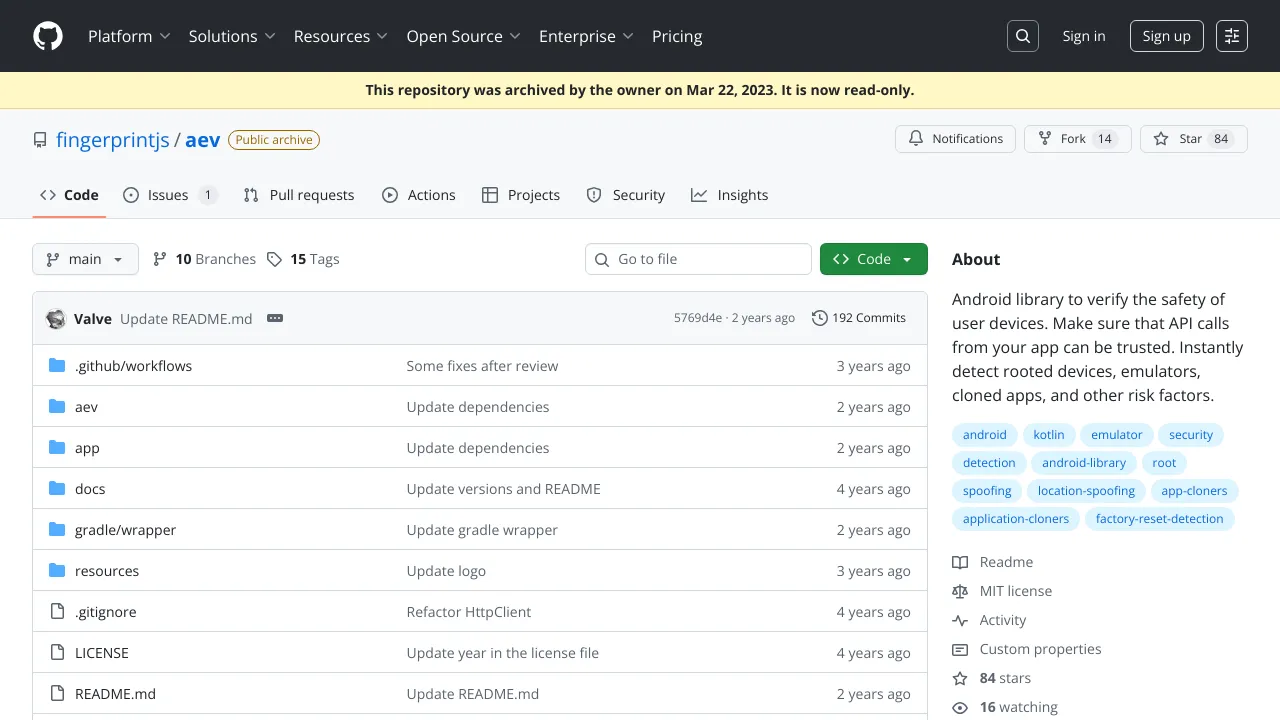Click the GitHub logo icon
Image resolution: width=1280 pixels, height=720 pixels.
click(48, 36)
